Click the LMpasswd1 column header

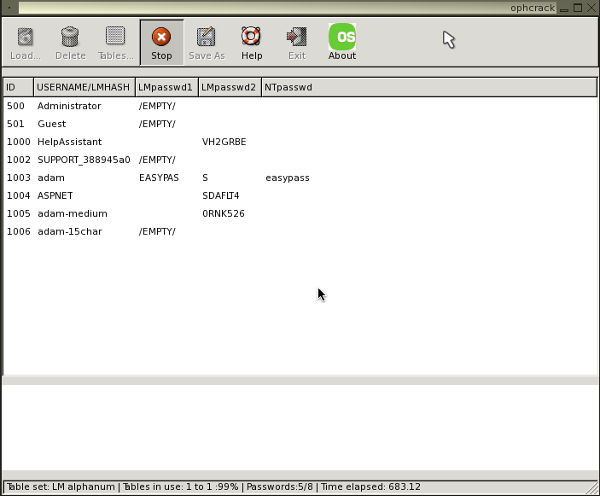click(x=166, y=87)
